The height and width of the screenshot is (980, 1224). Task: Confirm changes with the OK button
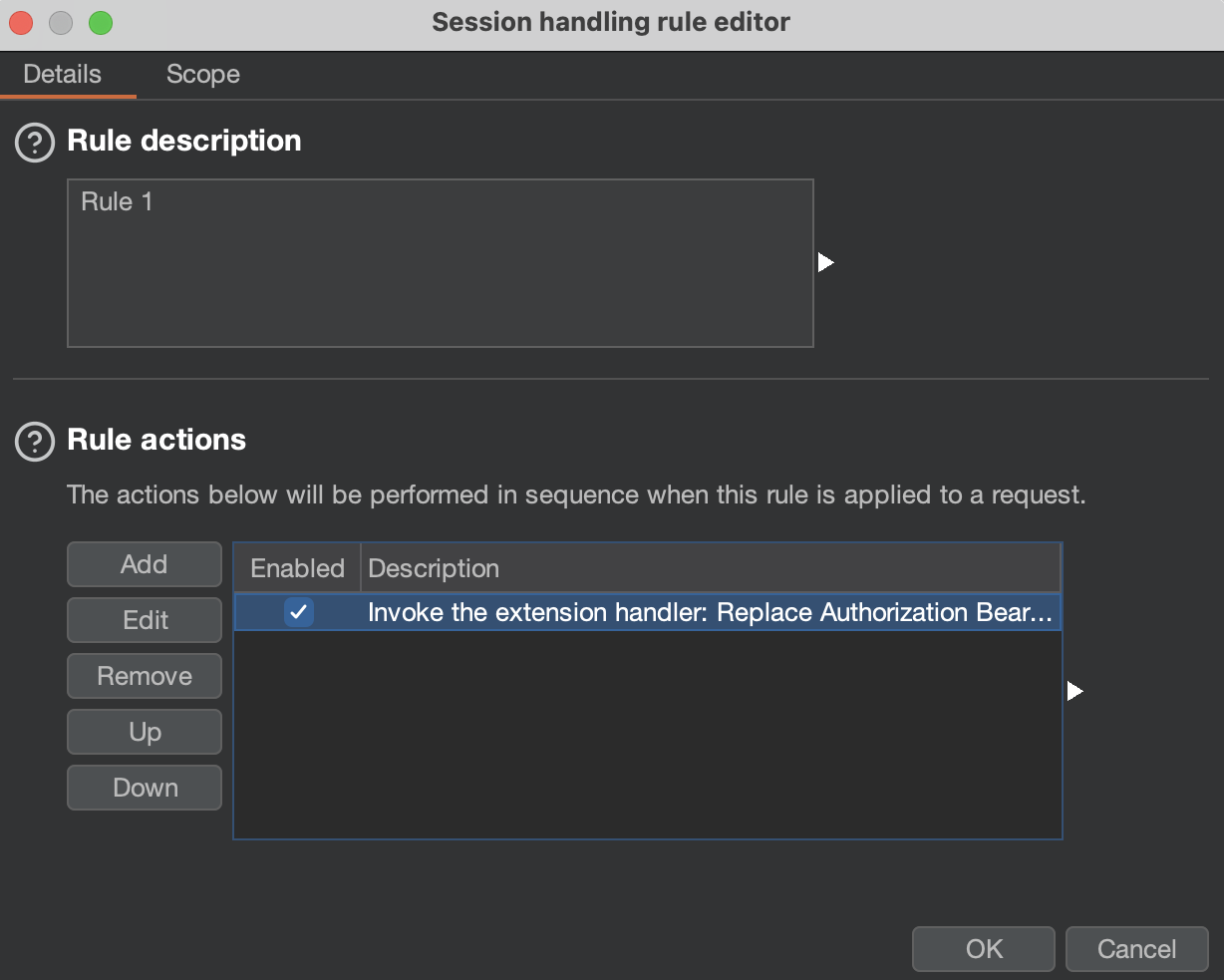pyautogui.click(x=983, y=948)
